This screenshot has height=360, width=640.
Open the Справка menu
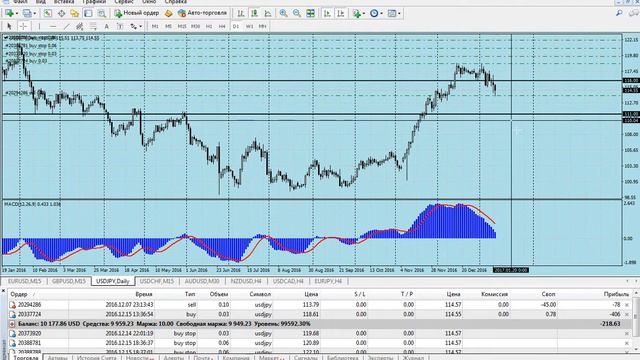pyautogui.click(x=176, y=2)
